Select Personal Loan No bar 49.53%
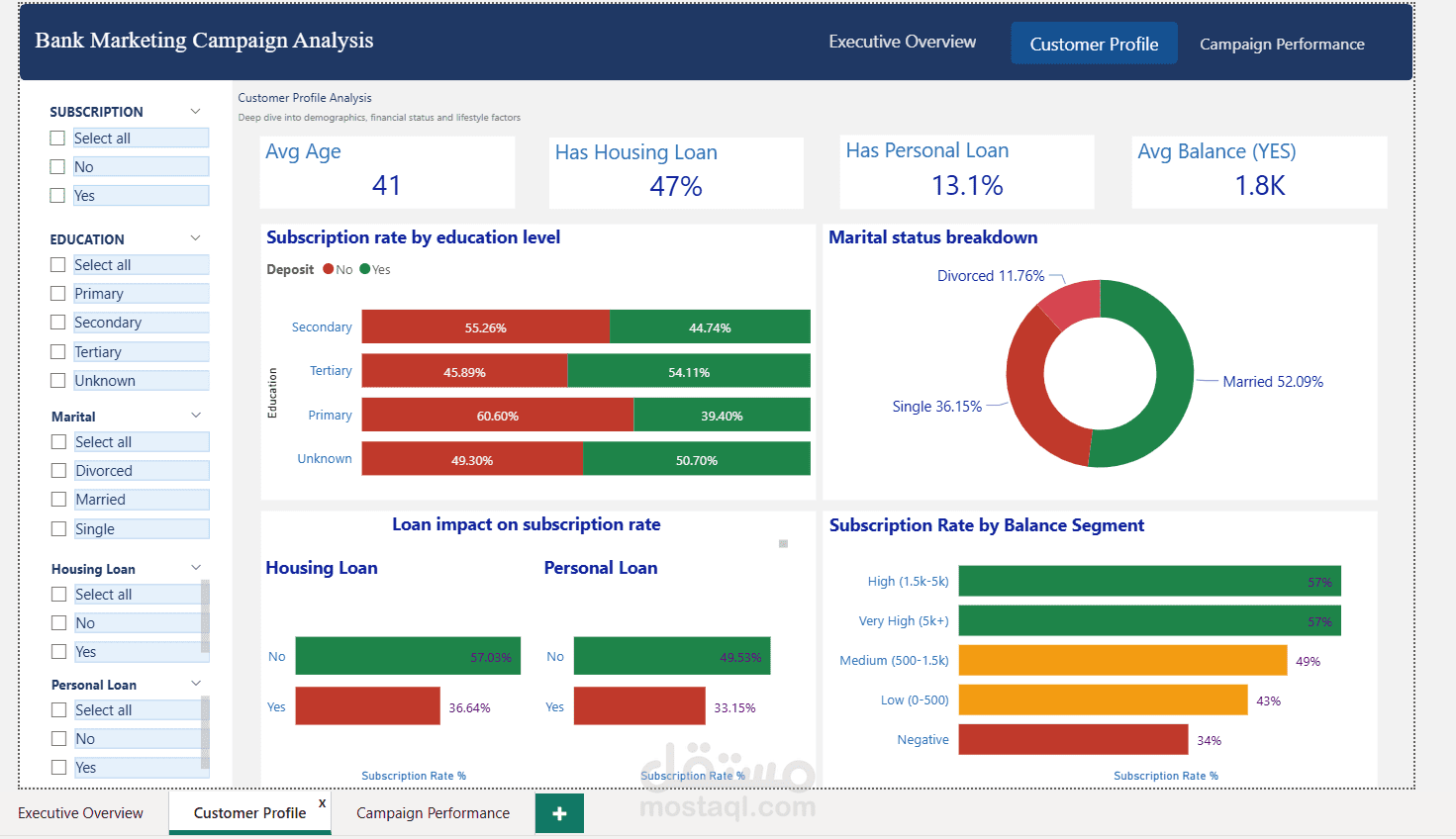 pos(672,656)
